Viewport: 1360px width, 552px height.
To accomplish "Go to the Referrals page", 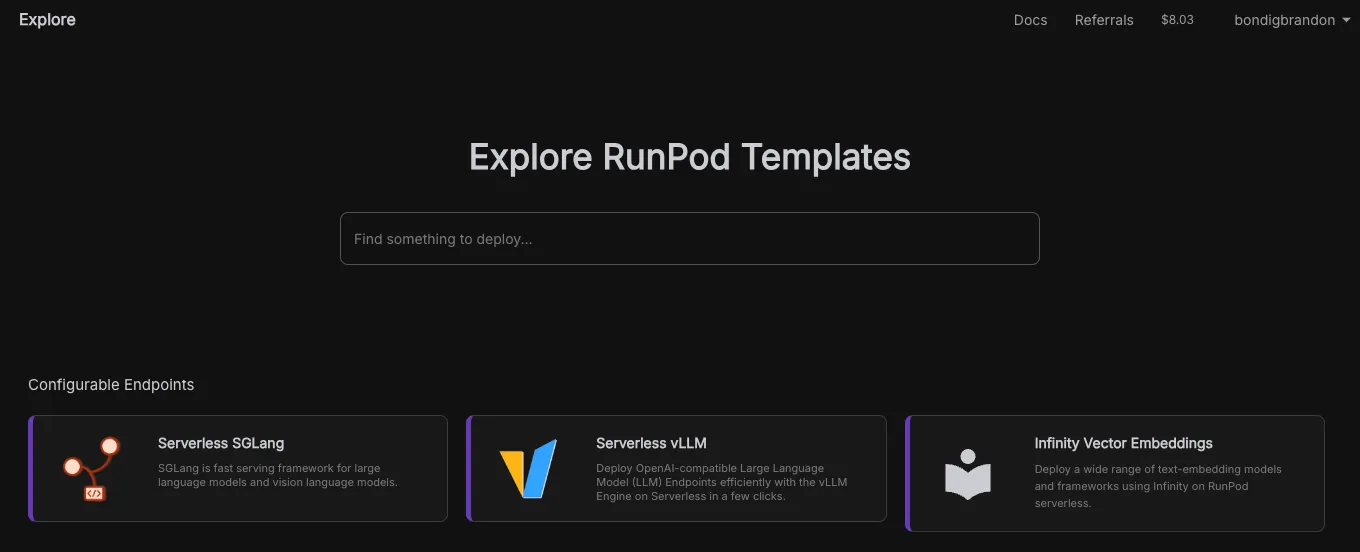I will (1104, 20).
